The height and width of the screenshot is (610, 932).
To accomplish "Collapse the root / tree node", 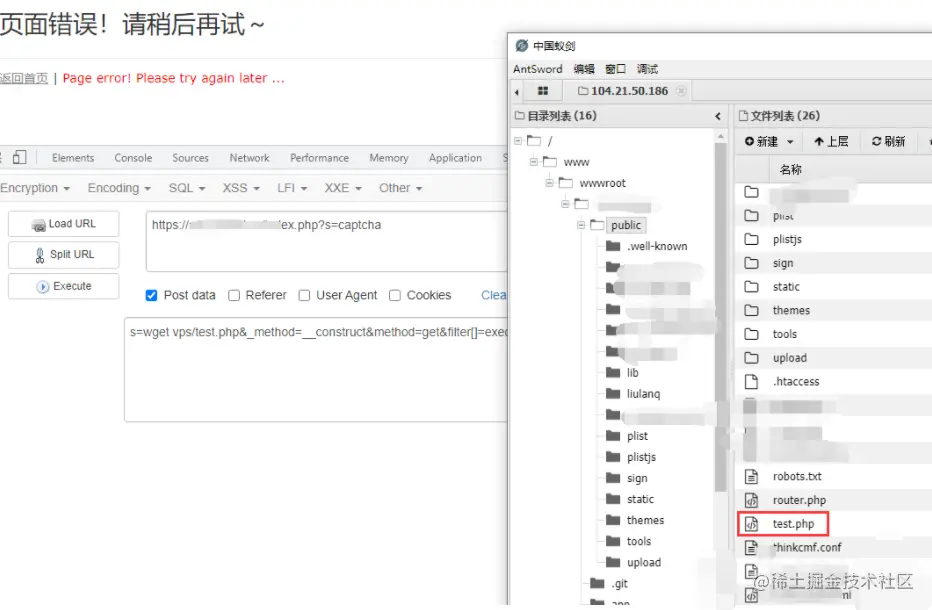I will [518, 141].
